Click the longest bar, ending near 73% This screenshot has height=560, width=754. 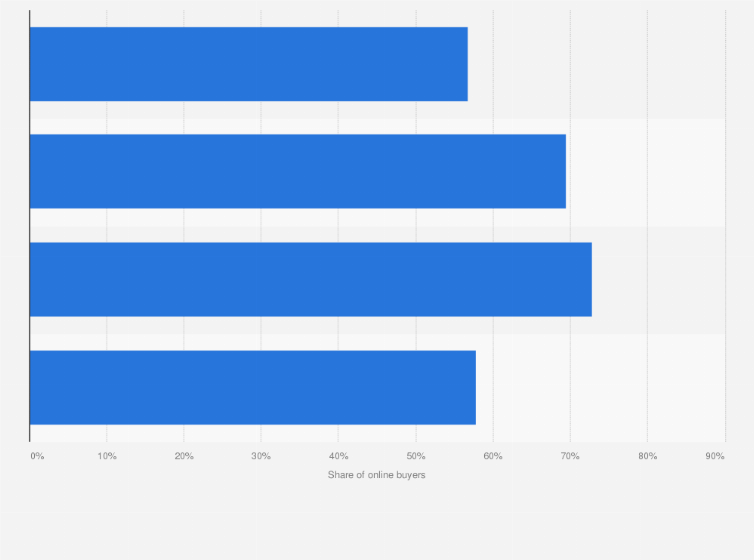310,279
